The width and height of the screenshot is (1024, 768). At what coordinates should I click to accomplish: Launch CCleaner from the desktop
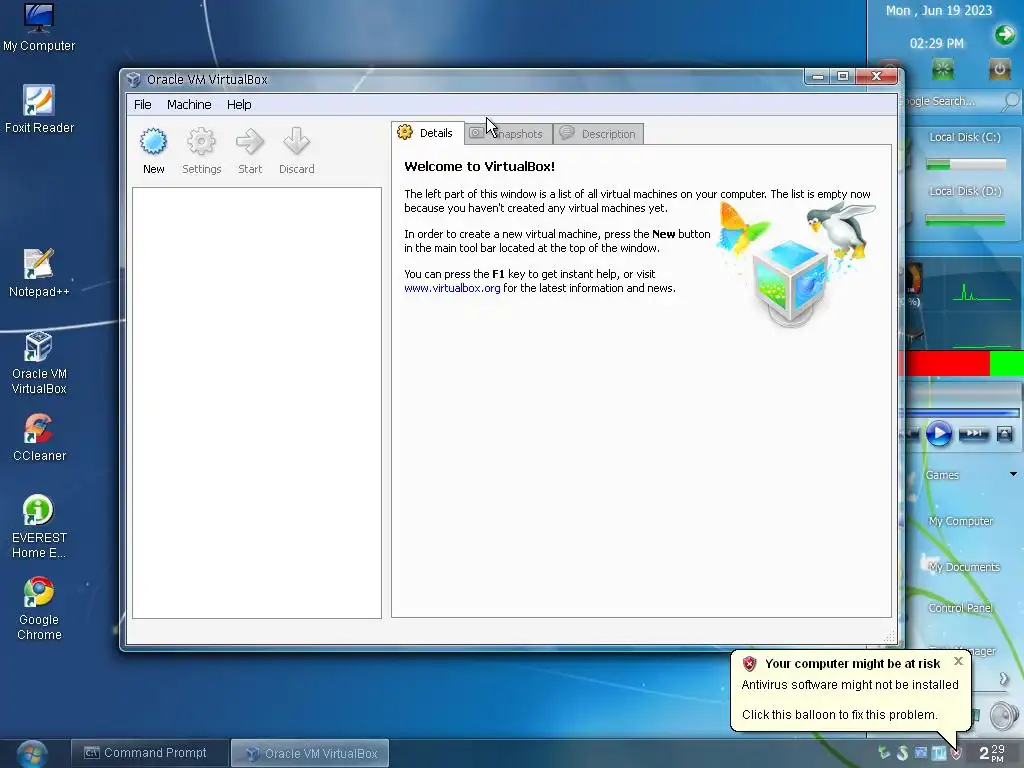click(39, 438)
